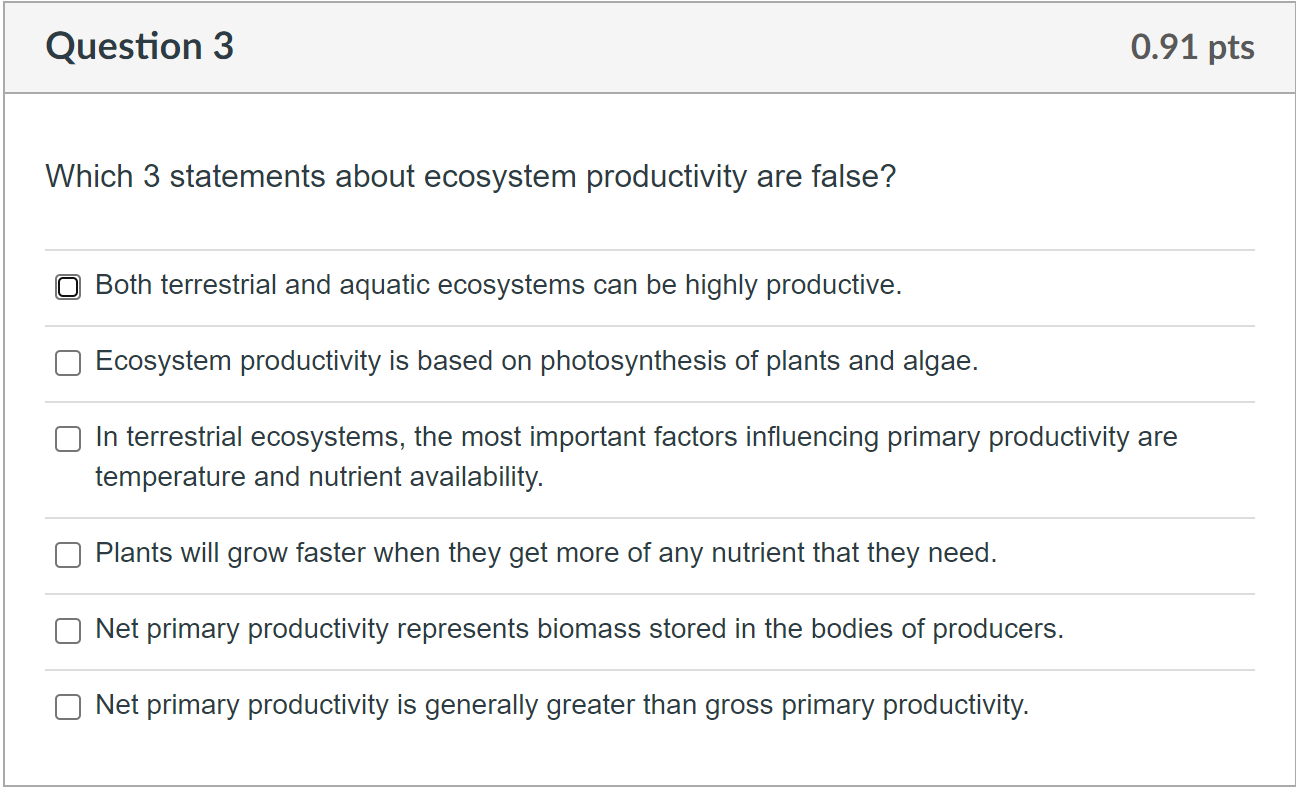The height and width of the screenshot is (788, 1296).
Task: Click the 'Question 3' heading
Action: pos(139,47)
